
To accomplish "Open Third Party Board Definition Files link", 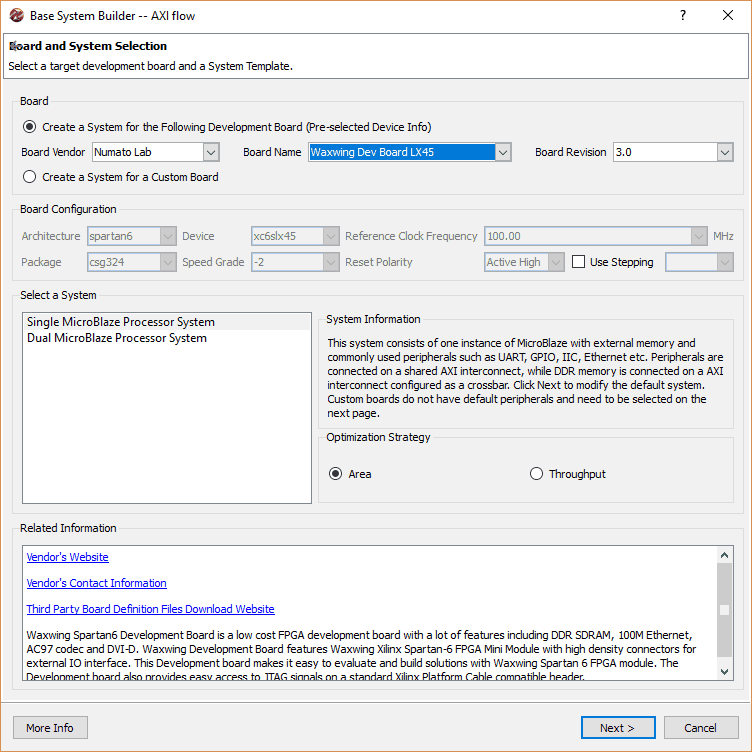I will coord(150,609).
